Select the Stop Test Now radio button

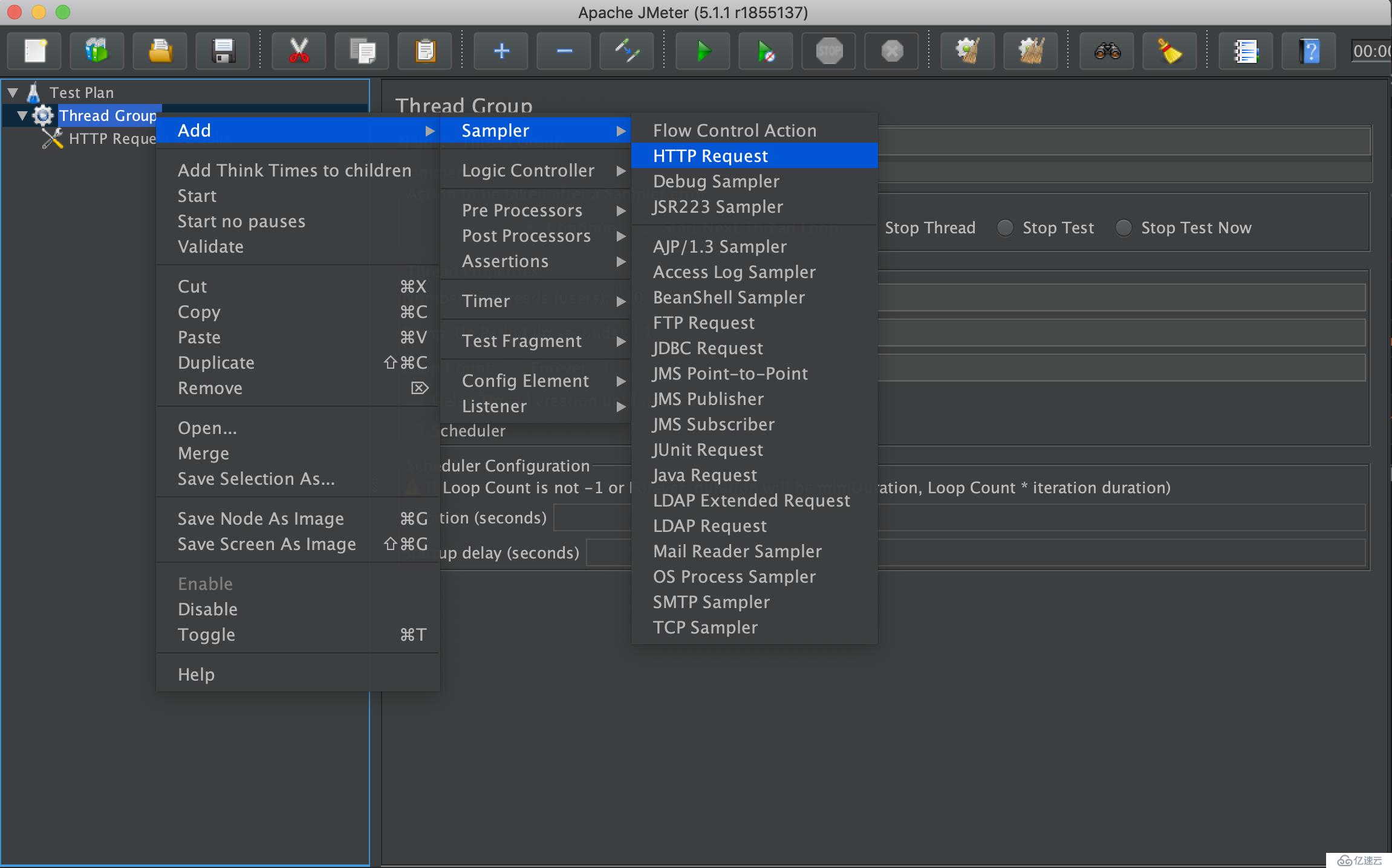click(x=1124, y=228)
